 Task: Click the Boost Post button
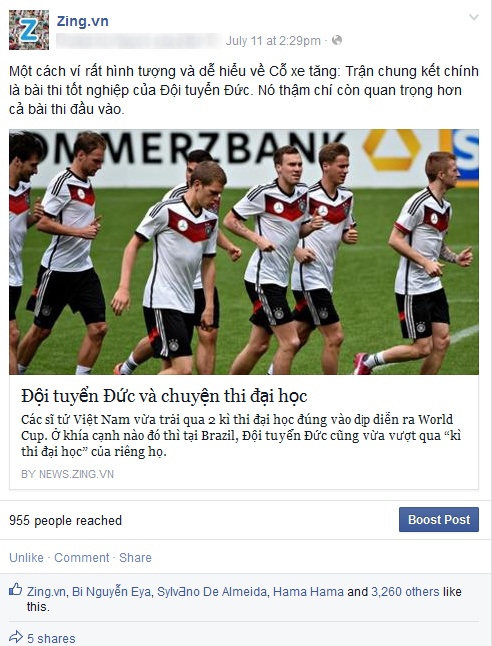[x=439, y=520]
